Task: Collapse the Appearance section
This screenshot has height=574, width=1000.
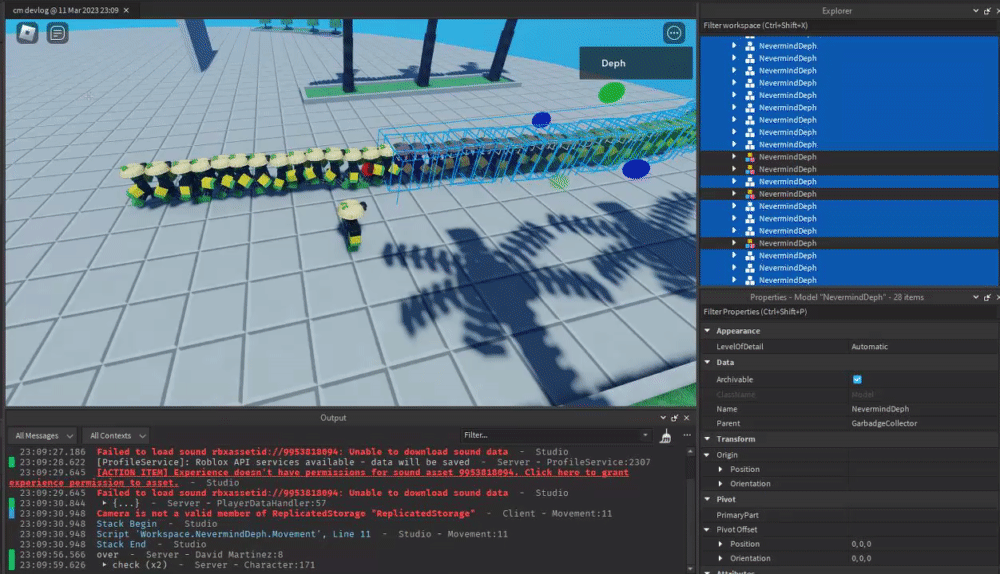Action: click(x=707, y=331)
